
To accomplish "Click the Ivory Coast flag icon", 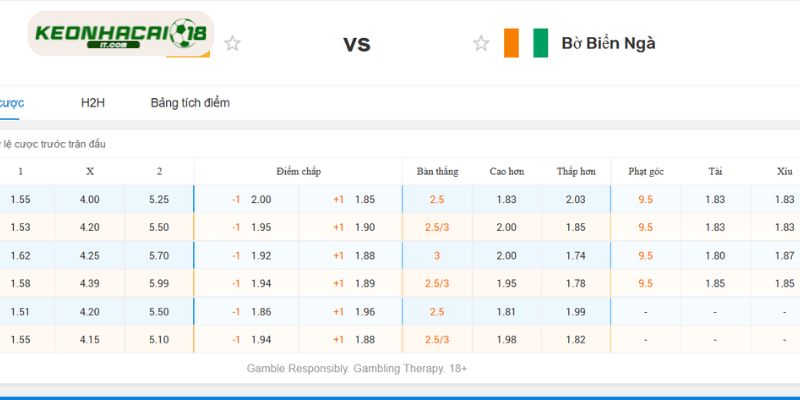I will tap(526, 43).
